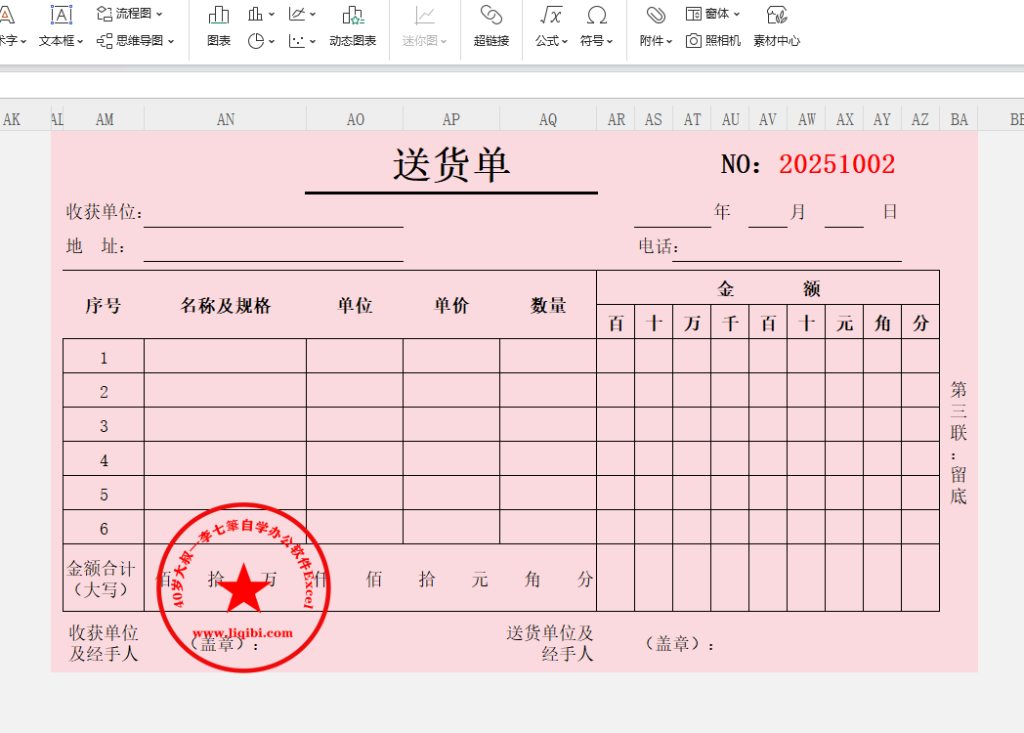Viewport: 1024px width, 733px height.
Task: Select the AN column header
Action: (226, 120)
